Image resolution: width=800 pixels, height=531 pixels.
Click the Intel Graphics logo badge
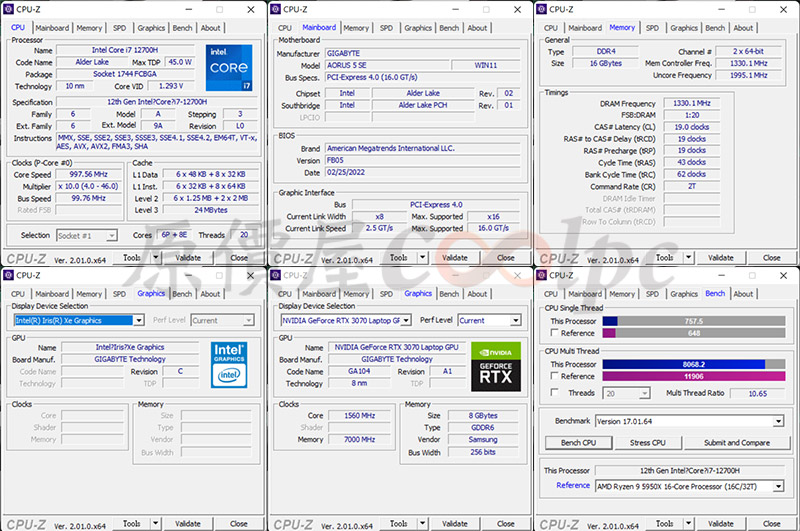(x=229, y=365)
